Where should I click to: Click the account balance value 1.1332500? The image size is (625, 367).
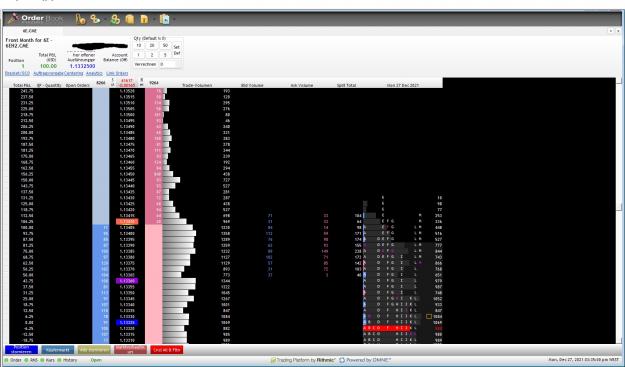tap(83, 66)
